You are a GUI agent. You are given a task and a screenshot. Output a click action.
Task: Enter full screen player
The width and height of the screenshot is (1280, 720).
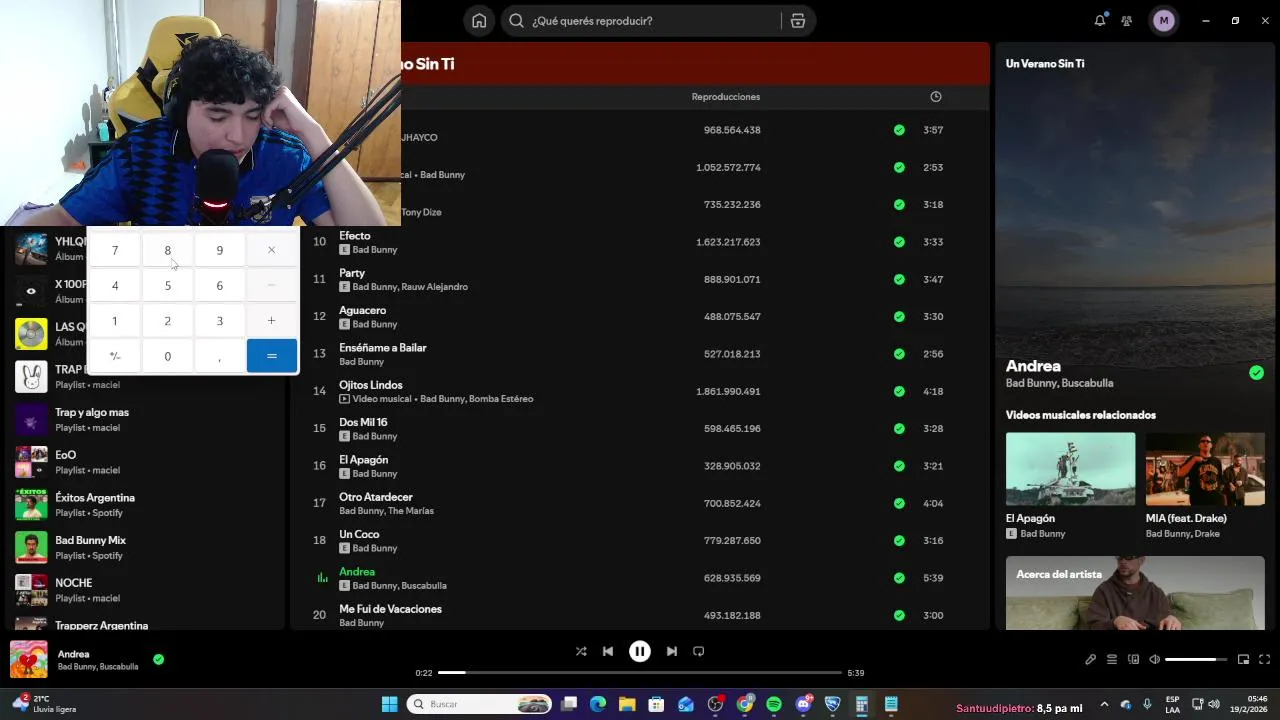[x=1265, y=659]
